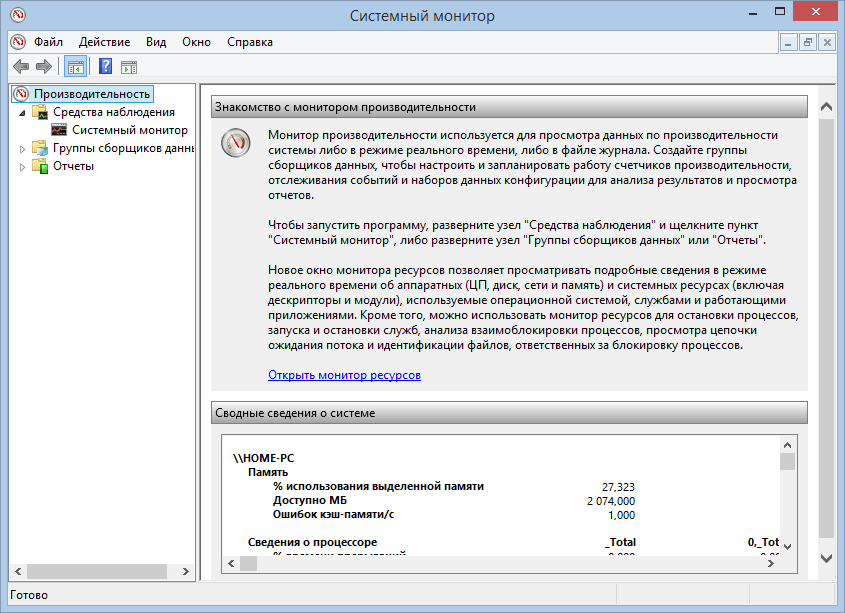This screenshot has height=613, width=845.
Task: Toggle the console tree show/hide button
Action: (x=75, y=67)
